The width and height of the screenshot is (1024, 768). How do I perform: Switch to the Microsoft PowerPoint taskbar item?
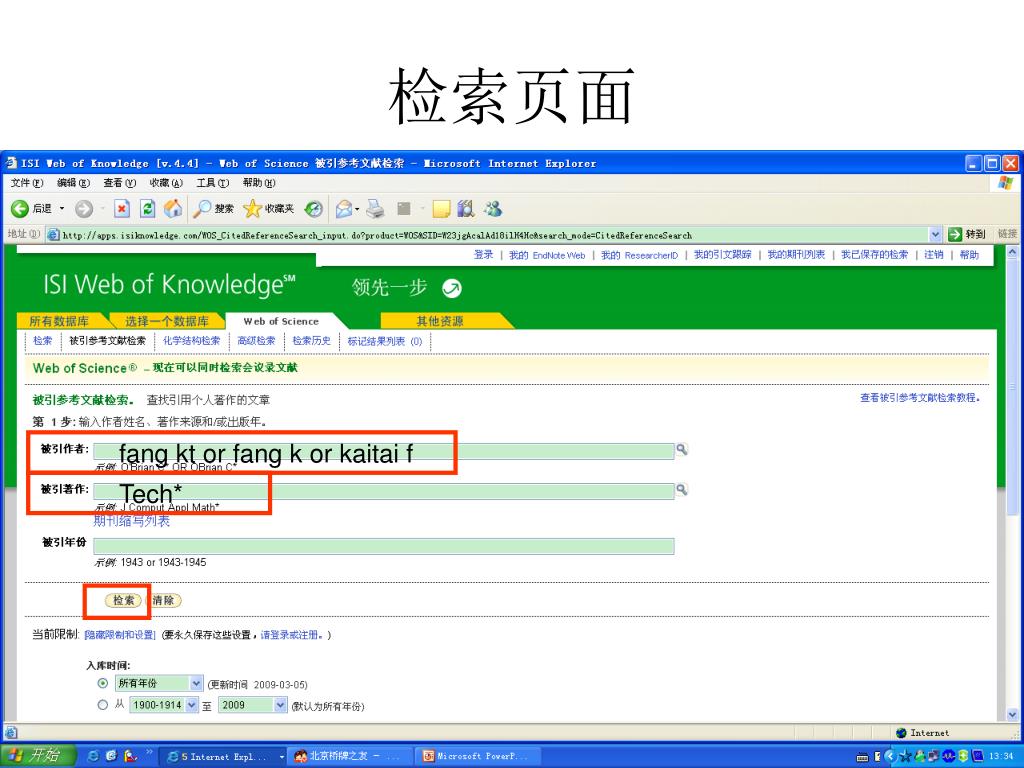tap(477, 756)
